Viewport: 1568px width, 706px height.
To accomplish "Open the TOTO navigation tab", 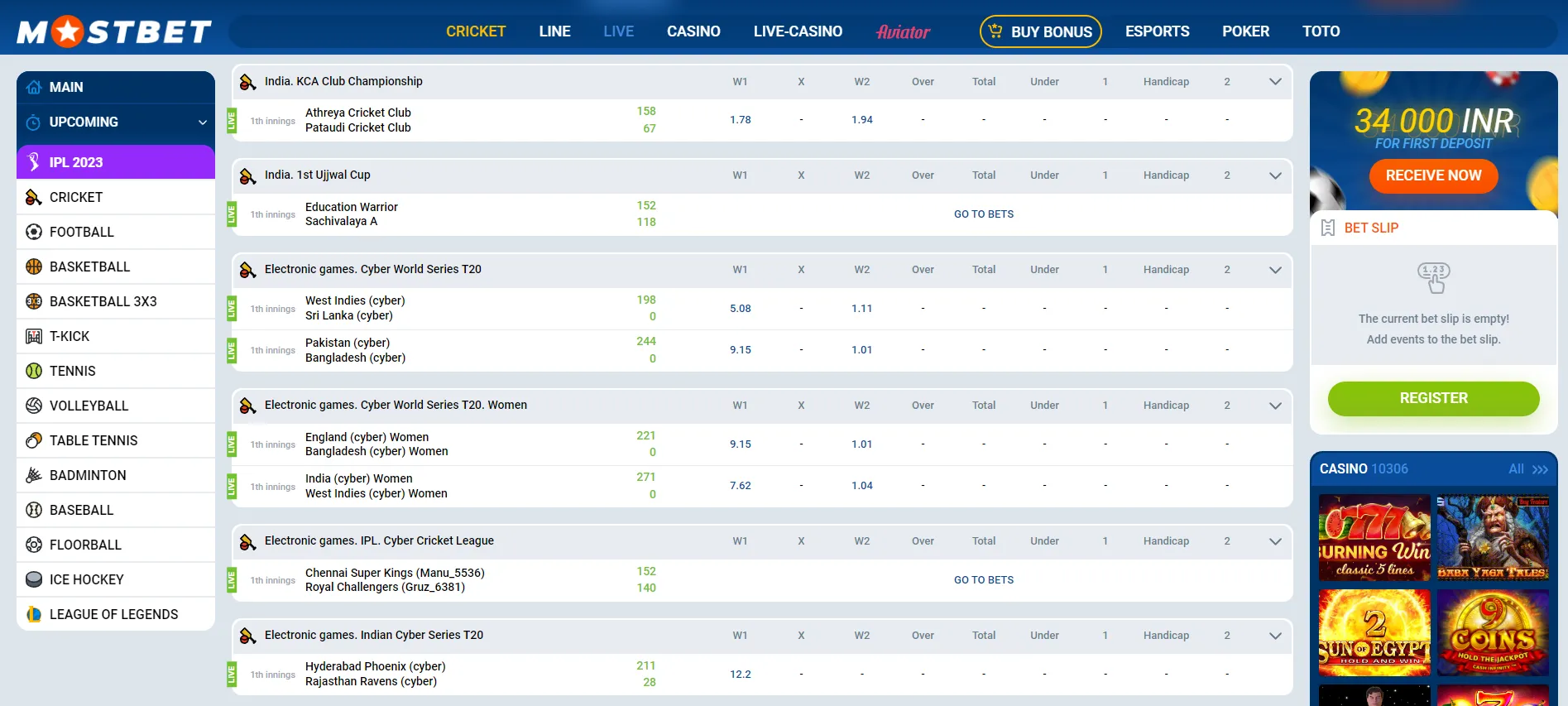I will point(1321,31).
